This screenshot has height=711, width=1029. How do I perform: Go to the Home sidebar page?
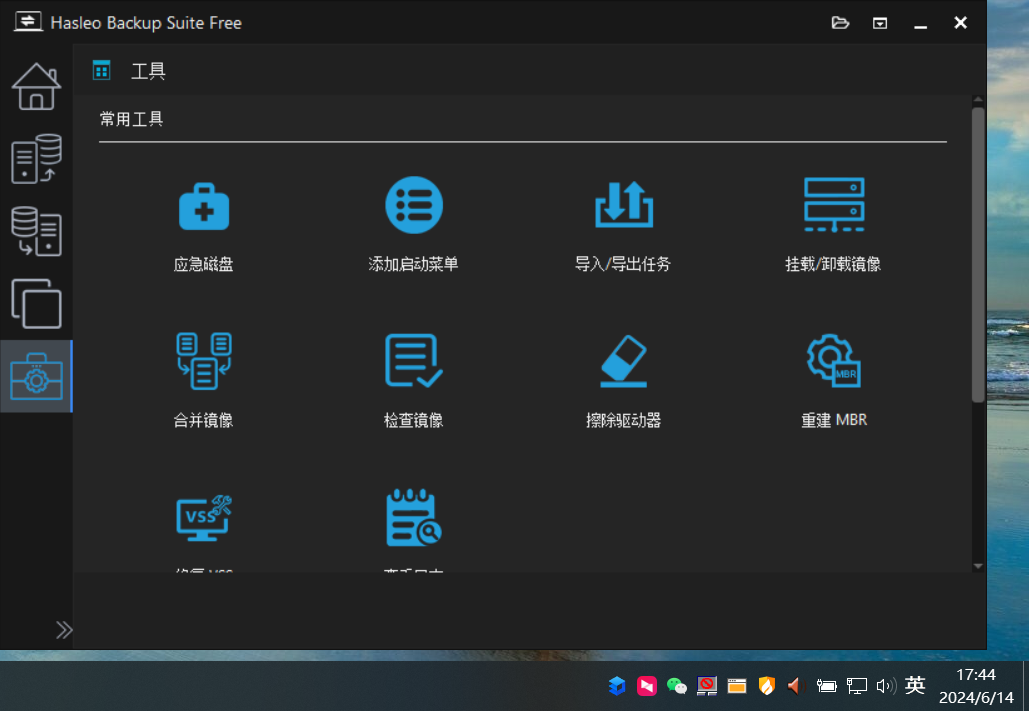click(36, 87)
